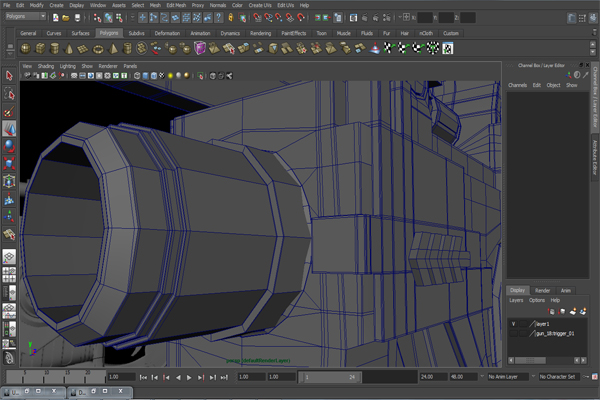The height and width of the screenshot is (400, 600).
Task: Switch to the Render layer tab
Action: (x=542, y=291)
